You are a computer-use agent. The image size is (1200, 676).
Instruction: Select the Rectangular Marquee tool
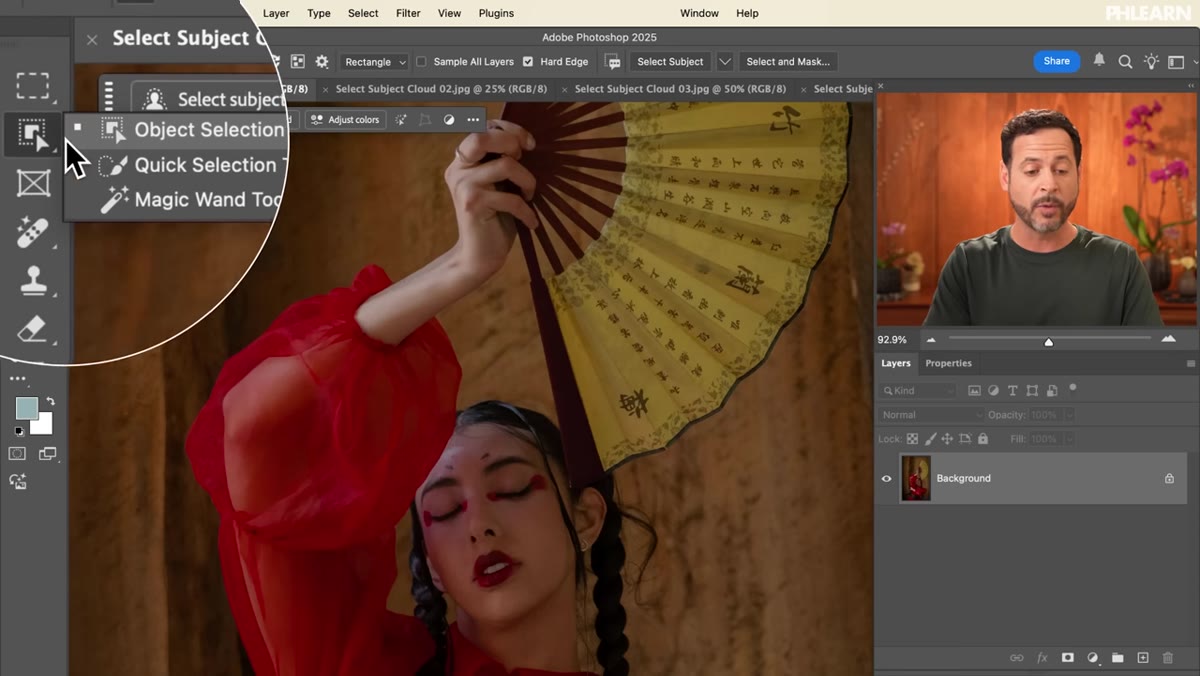(x=33, y=86)
